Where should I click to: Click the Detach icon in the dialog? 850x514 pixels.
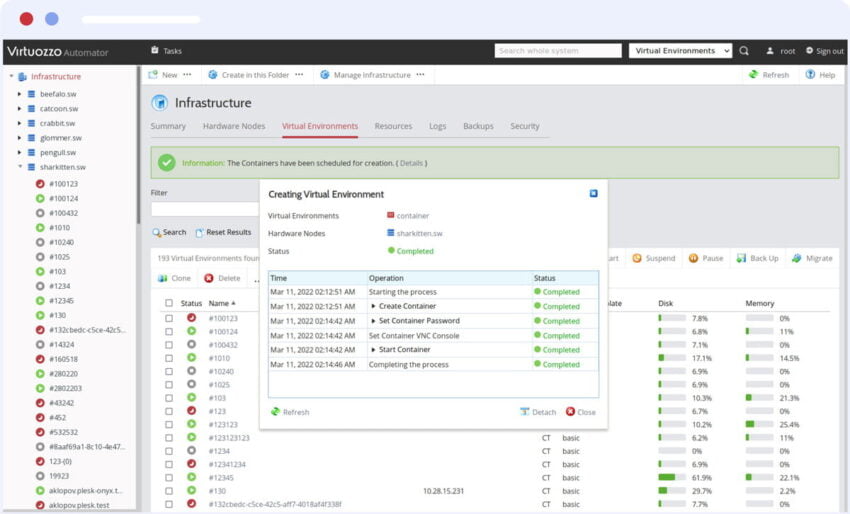pyautogui.click(x=525, y=412)
